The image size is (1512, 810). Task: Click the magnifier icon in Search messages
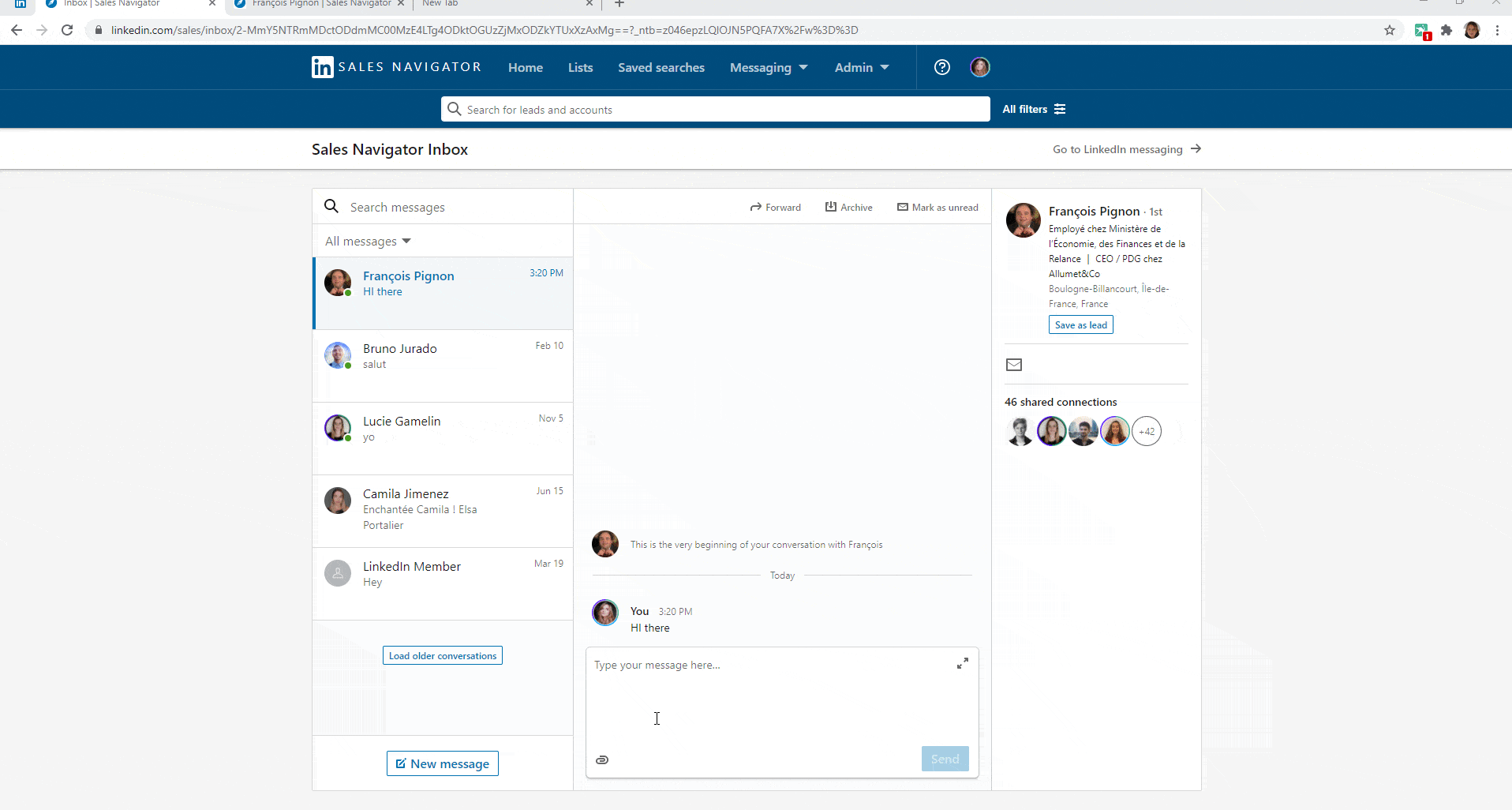331,206
